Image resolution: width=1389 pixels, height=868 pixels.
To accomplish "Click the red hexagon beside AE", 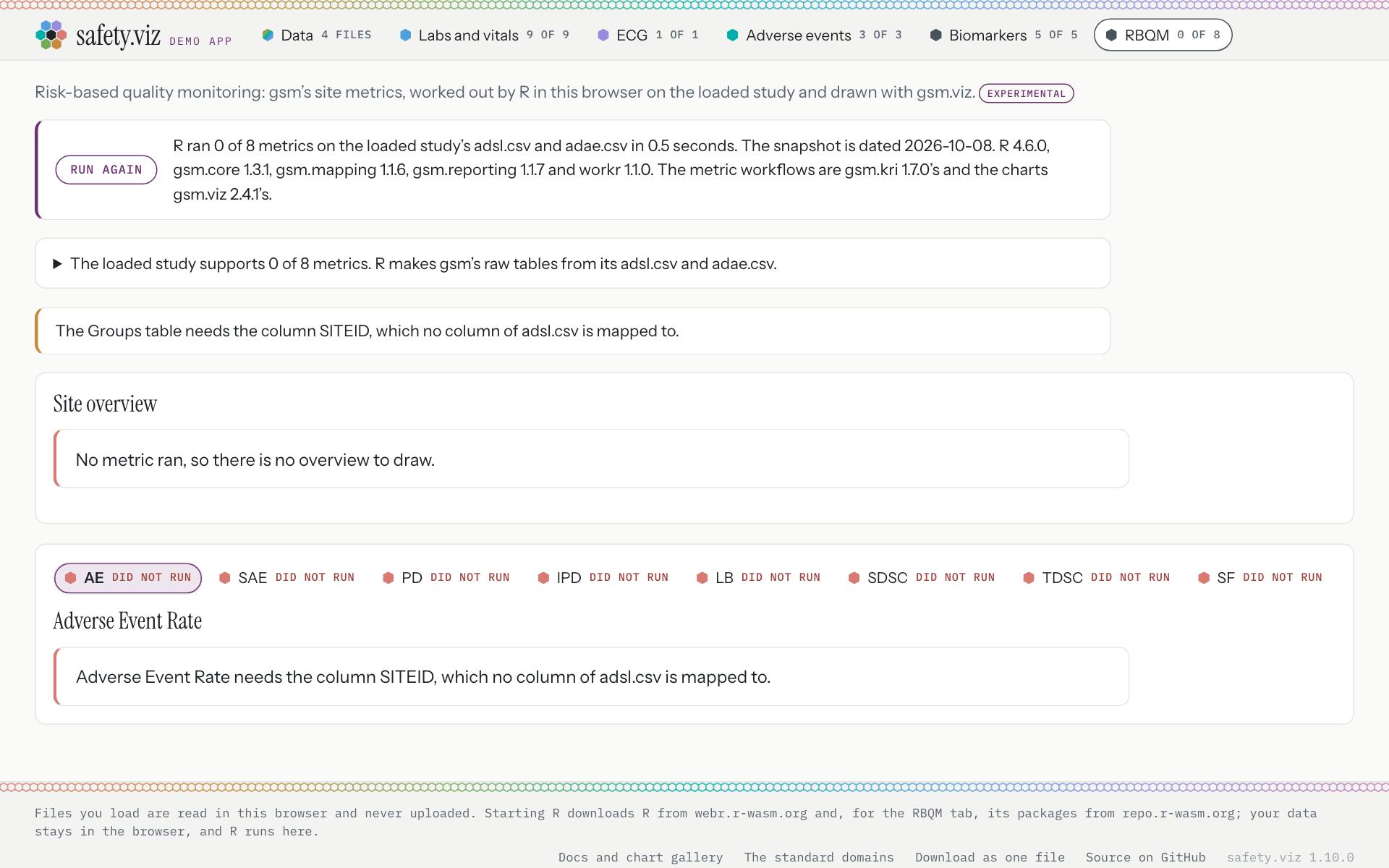I will tap(71, 578).
